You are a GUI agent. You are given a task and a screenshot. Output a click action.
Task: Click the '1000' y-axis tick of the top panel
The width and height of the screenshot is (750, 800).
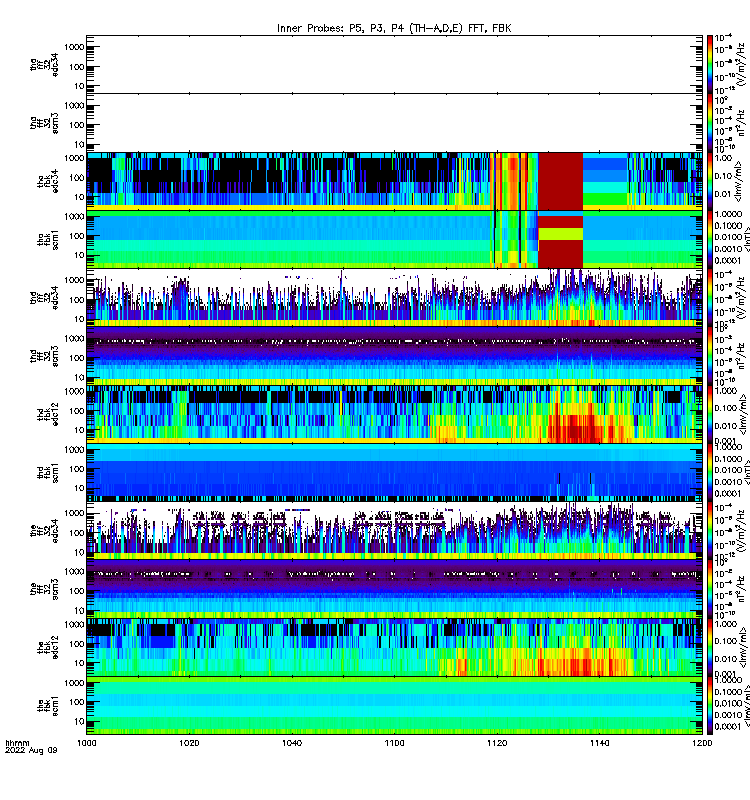click(74, 47)
